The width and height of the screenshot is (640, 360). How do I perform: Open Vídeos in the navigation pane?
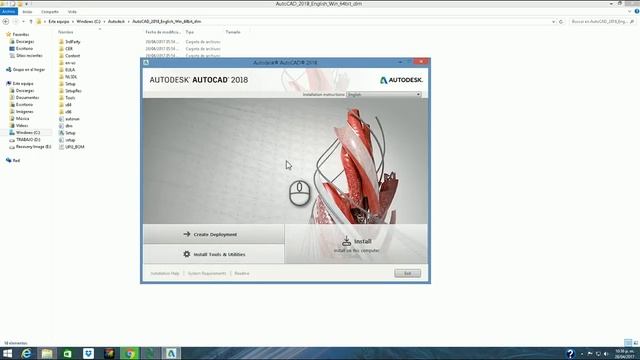coord(22,126)
